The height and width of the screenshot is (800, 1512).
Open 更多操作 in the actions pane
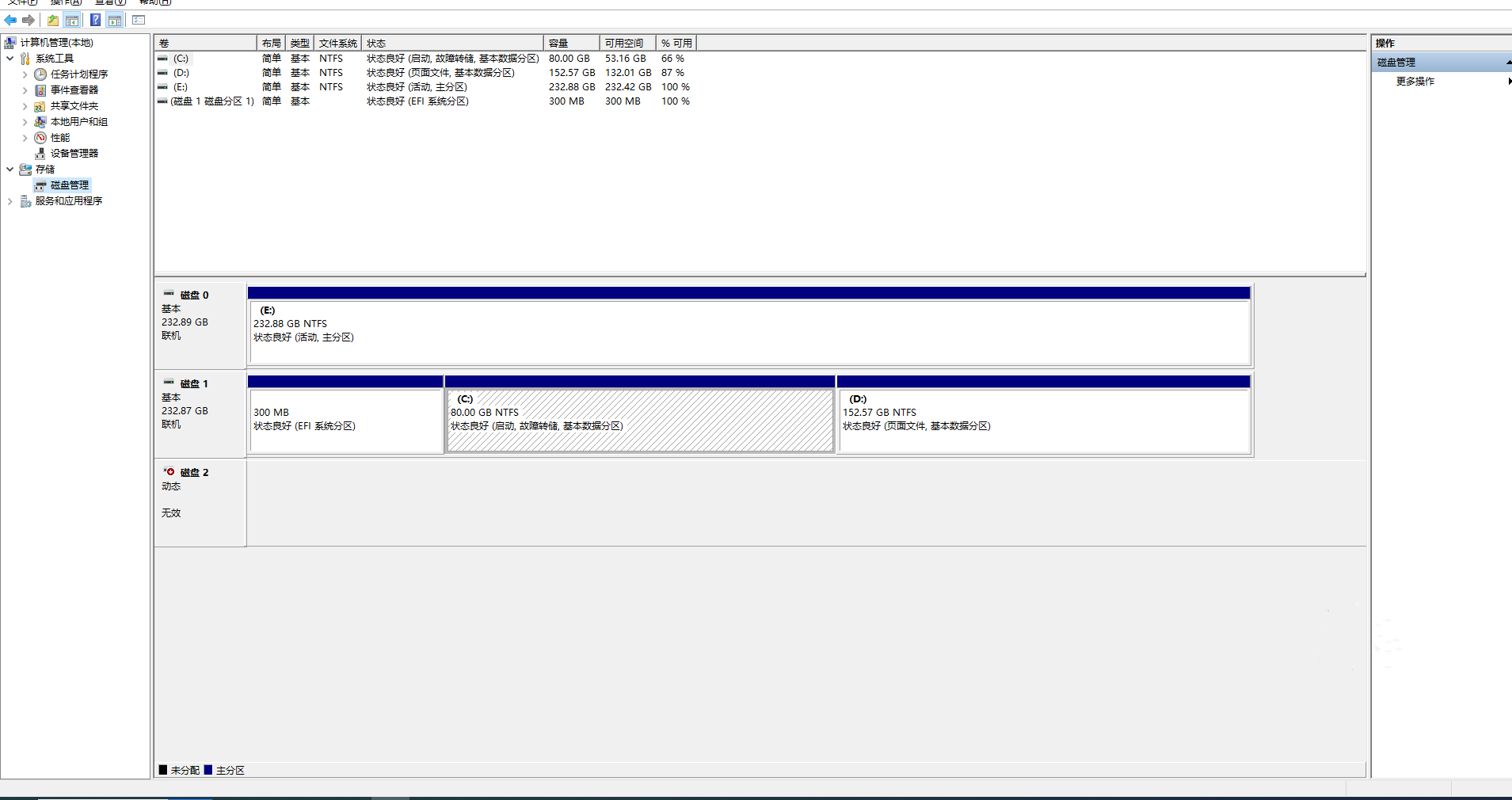pos(1415,82)
